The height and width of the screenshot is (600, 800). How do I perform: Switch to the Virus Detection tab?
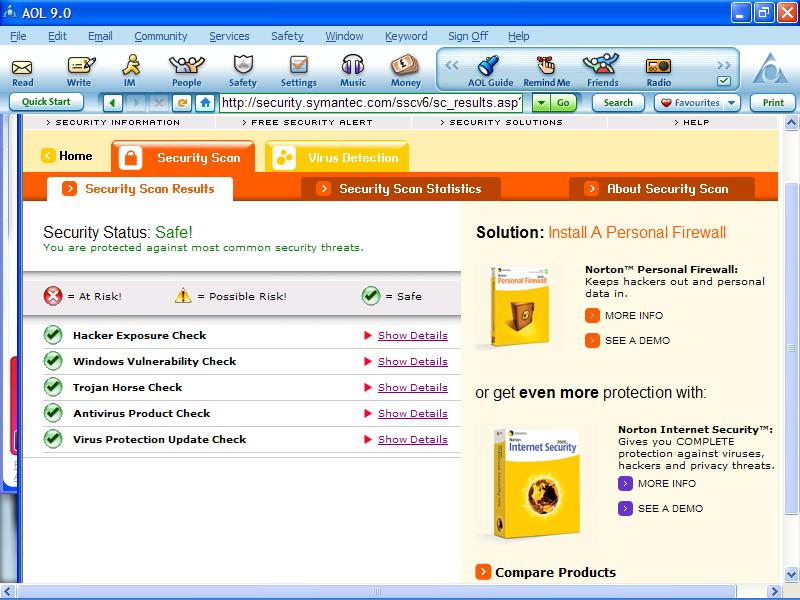click(x=337, y=157)
